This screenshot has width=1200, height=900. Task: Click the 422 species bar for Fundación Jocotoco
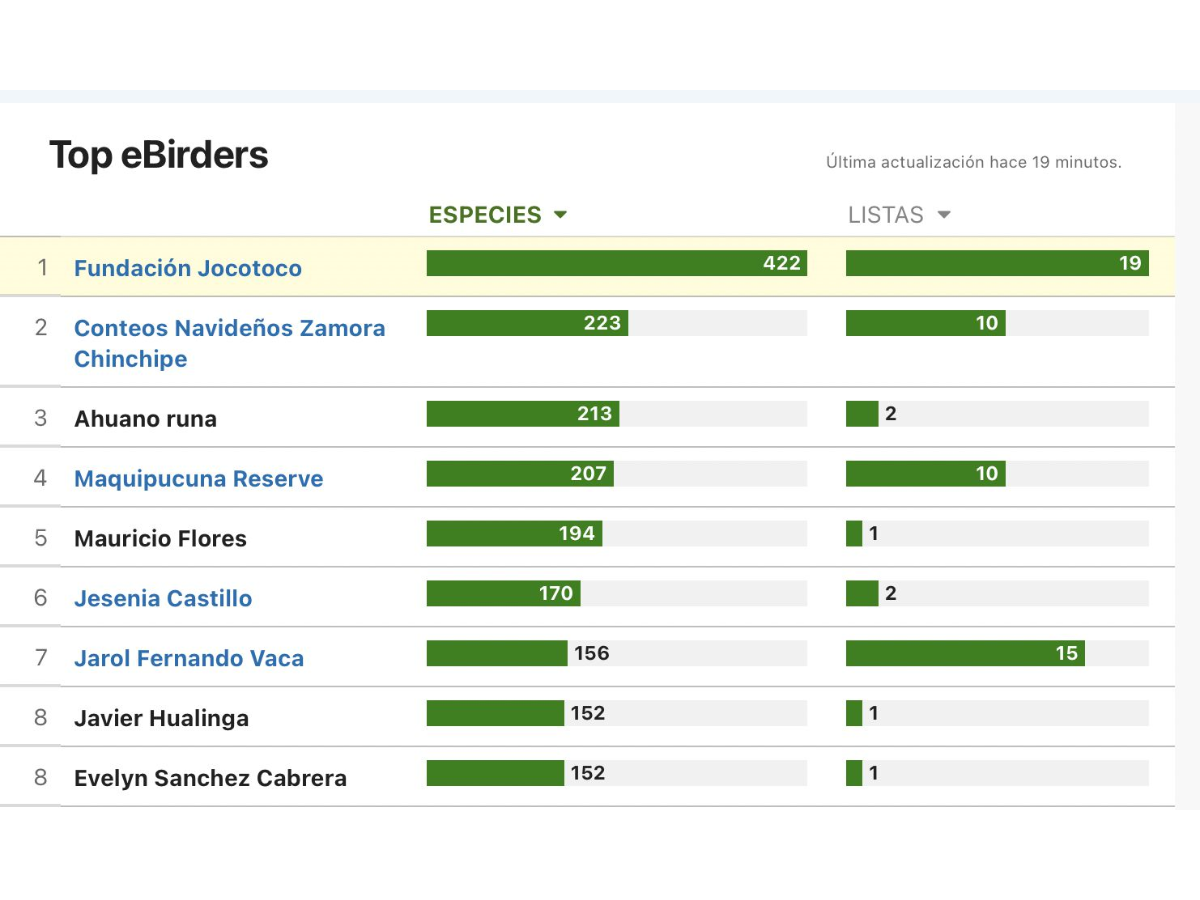click(616, 263)
